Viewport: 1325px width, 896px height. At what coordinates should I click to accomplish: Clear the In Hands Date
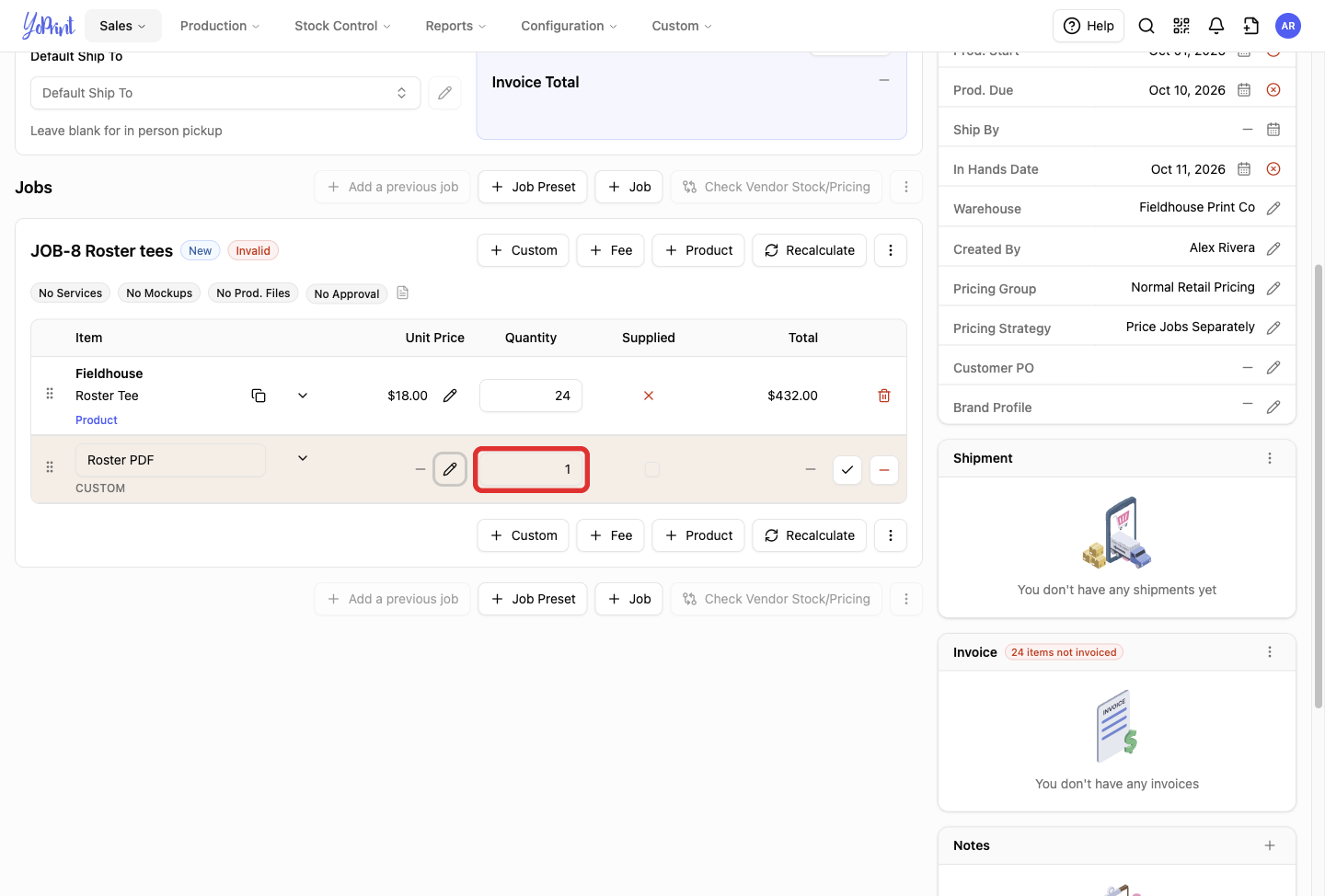tap(1273, 169)
